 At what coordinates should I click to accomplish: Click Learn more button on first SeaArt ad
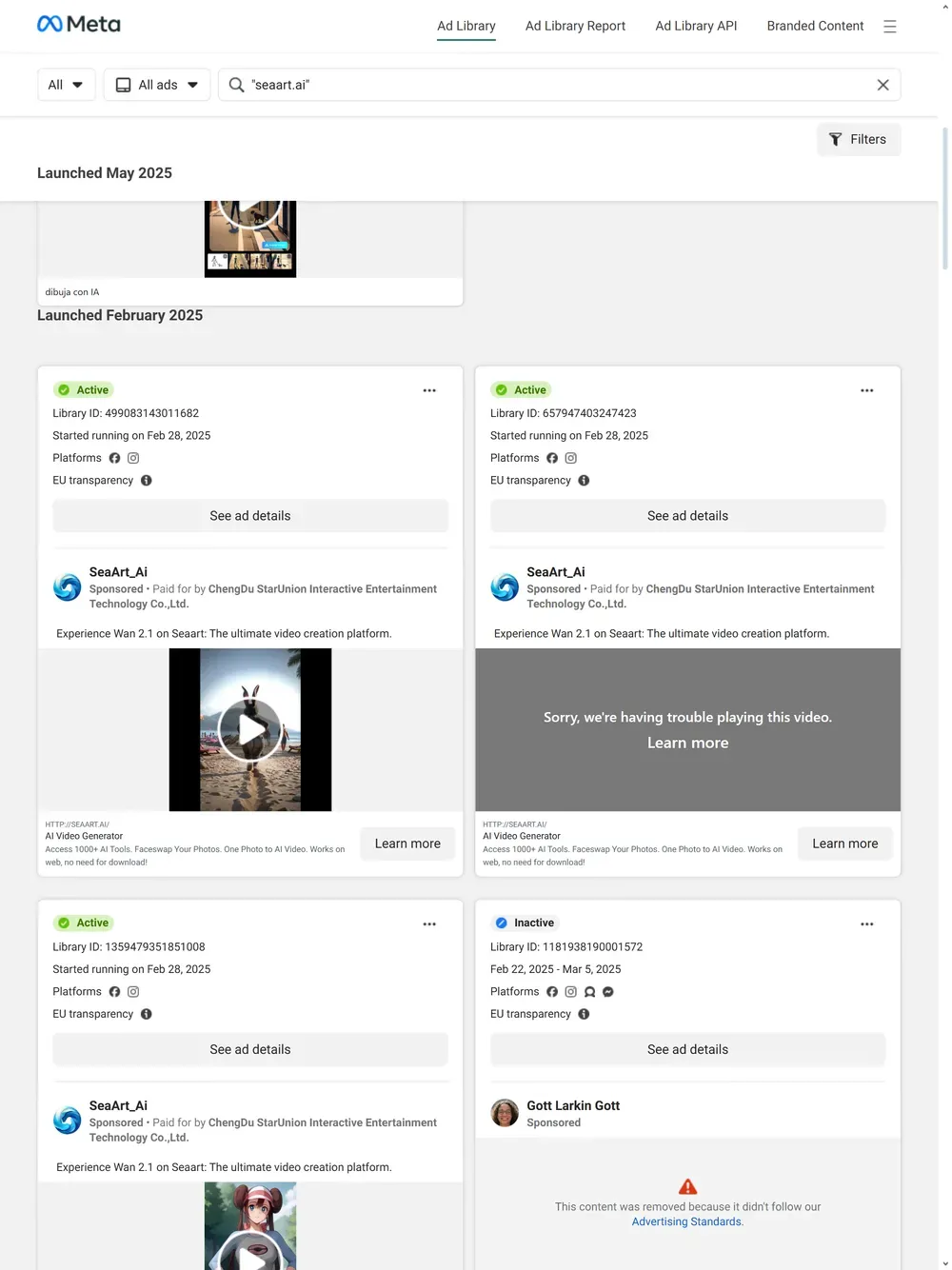click(x=407, y=843)
